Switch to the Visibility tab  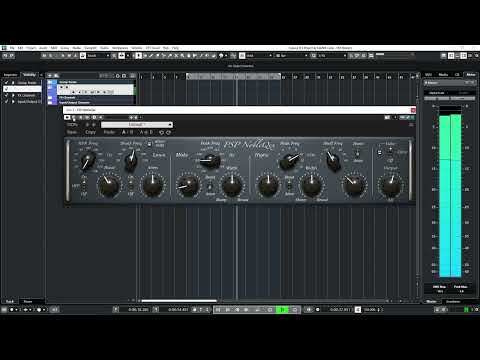point(29,75)
